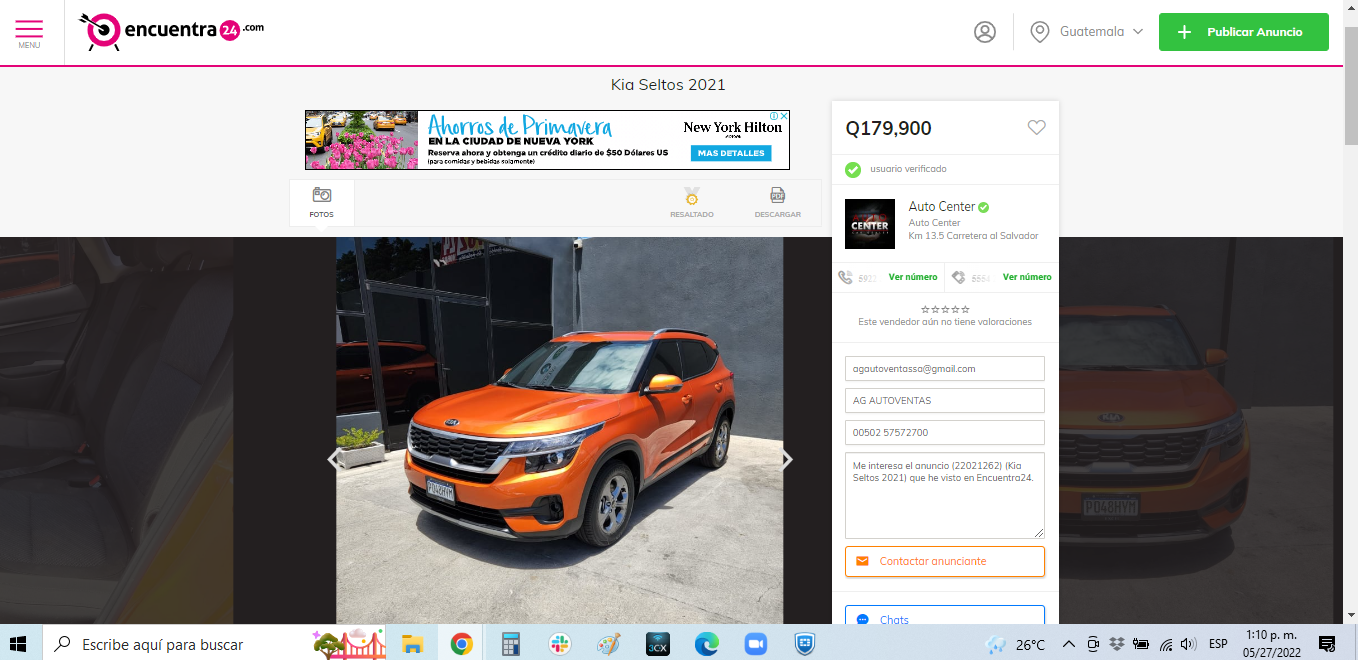Image resolution: width=1358 pixels, height=660 pixels.
Task: Click inside the message text area
Action: point(945,495)
